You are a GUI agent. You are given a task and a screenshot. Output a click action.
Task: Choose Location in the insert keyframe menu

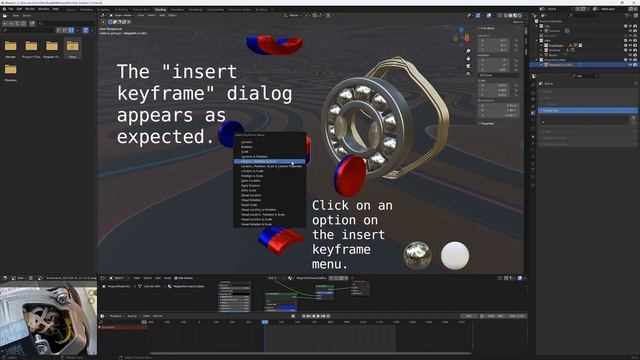247,142
